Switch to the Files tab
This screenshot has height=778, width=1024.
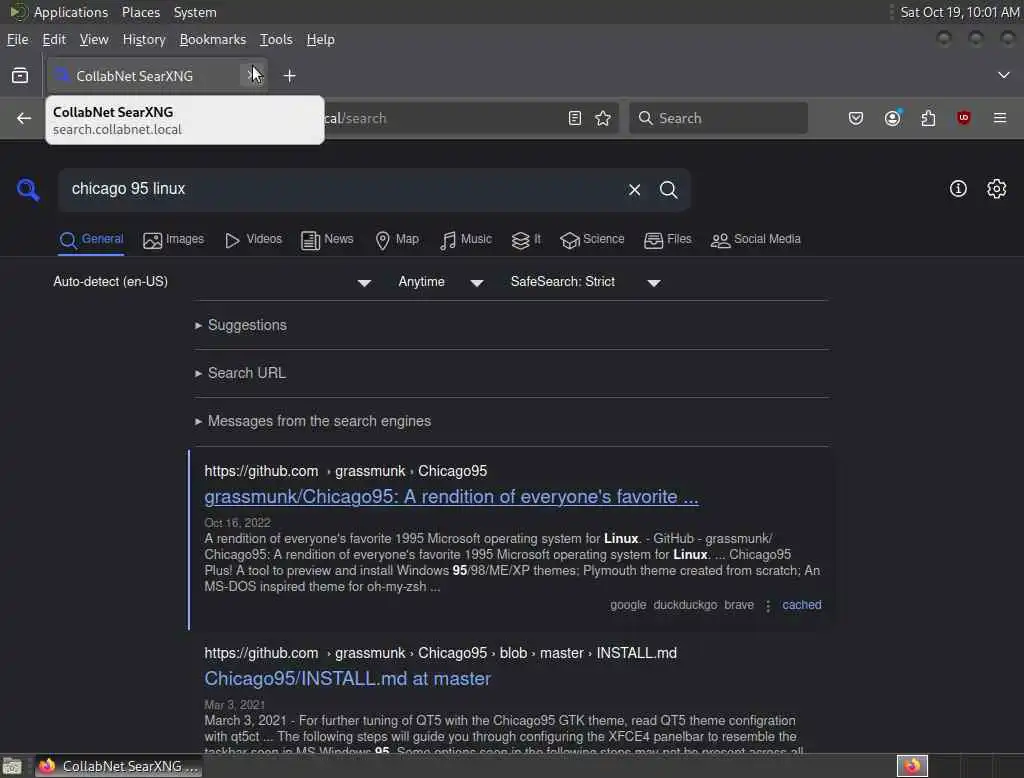(x=667, y=240)
